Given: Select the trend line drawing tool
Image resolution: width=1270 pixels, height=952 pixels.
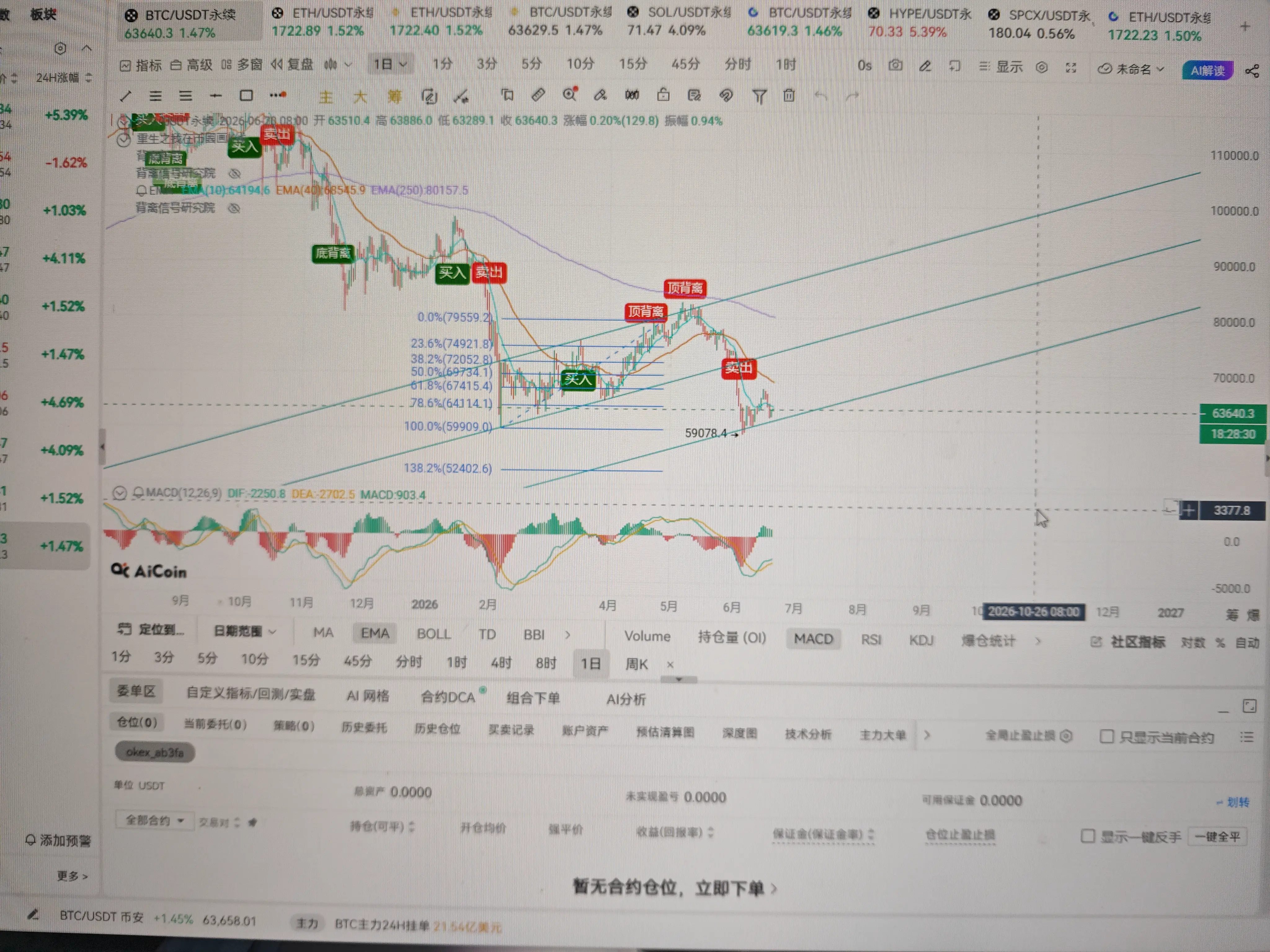Looking at the screenshot, I should point(126,96).
